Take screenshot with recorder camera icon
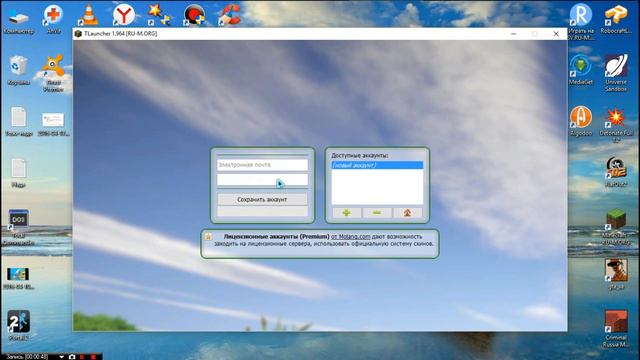The image size is (640, 360). pyautogui.click(x=72, y=357)
